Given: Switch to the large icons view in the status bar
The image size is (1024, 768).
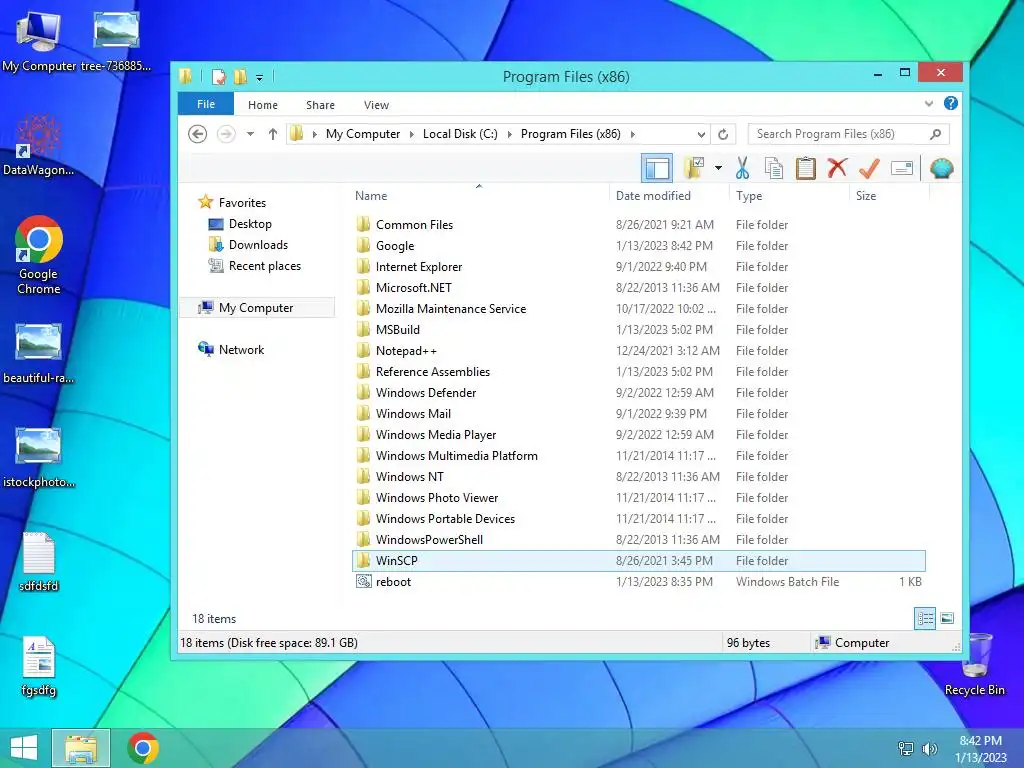Looking at the screenshot, I should [x=947, y=618].
